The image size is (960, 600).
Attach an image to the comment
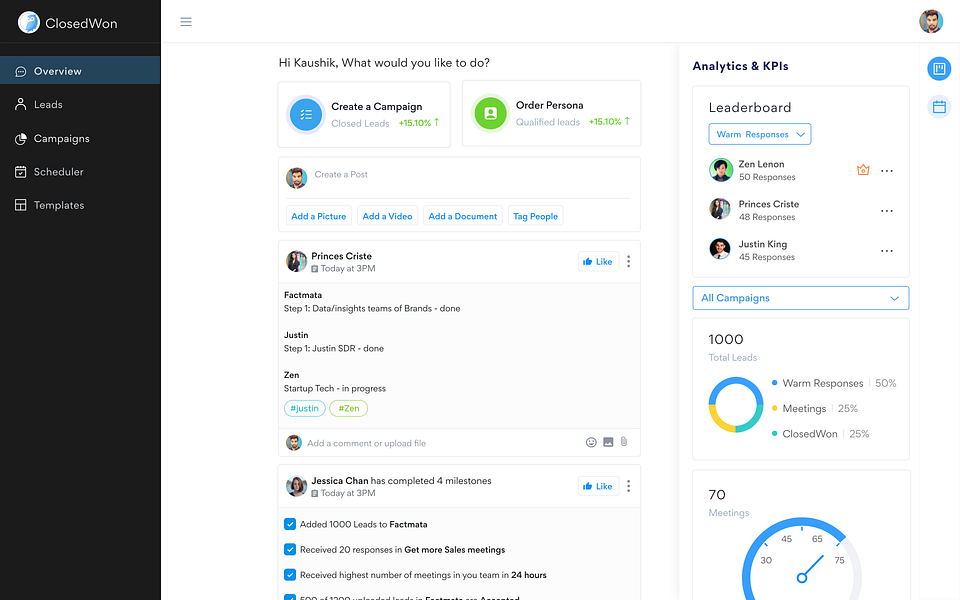coord(608,442)
